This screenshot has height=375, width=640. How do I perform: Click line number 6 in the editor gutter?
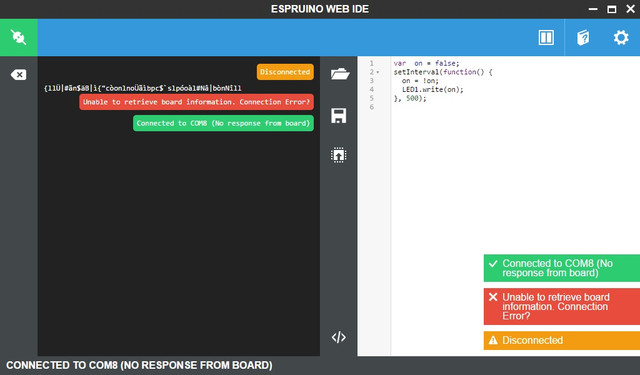[x=371, y=107]
